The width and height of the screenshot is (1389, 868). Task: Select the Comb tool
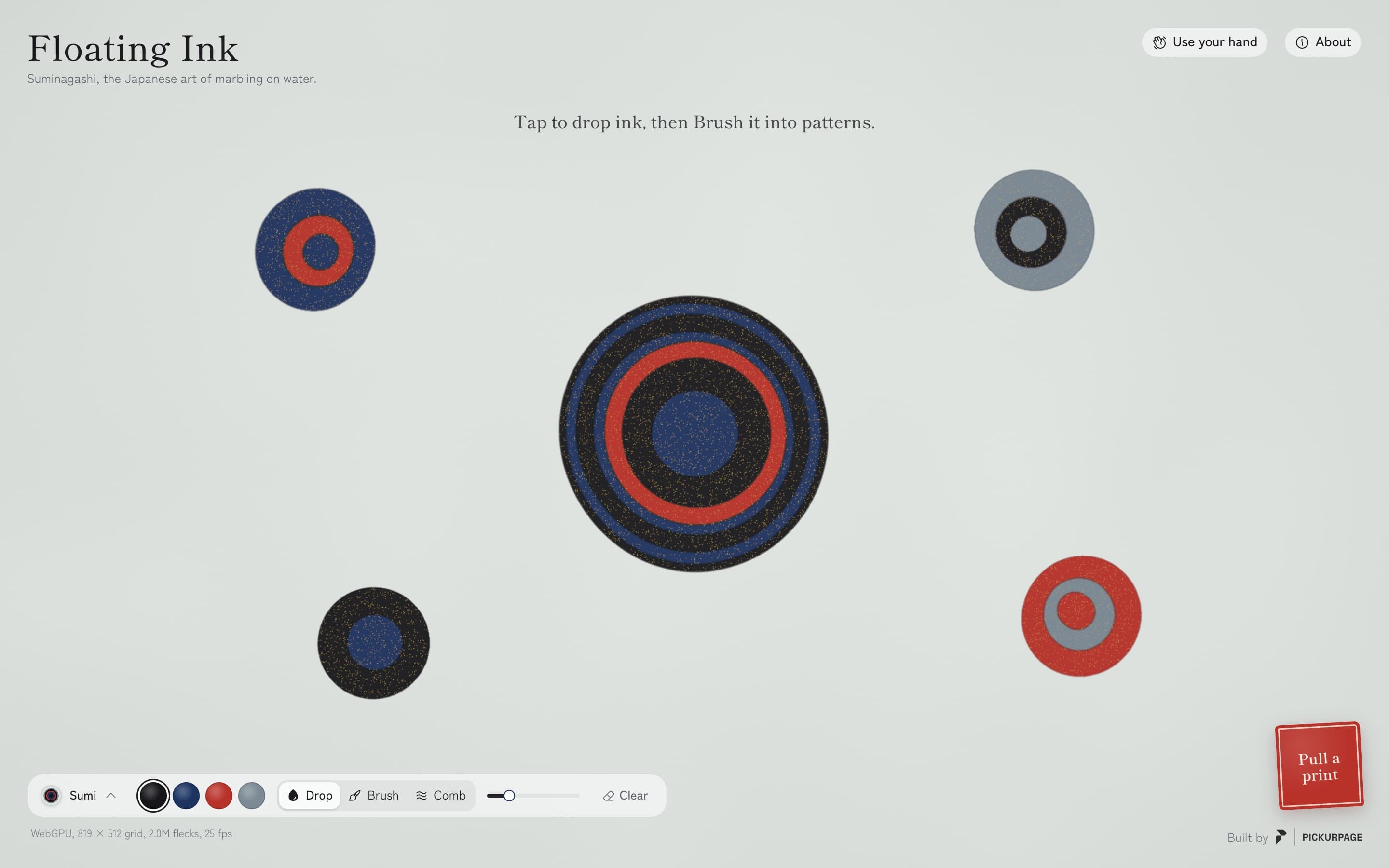tap(441, 795)
